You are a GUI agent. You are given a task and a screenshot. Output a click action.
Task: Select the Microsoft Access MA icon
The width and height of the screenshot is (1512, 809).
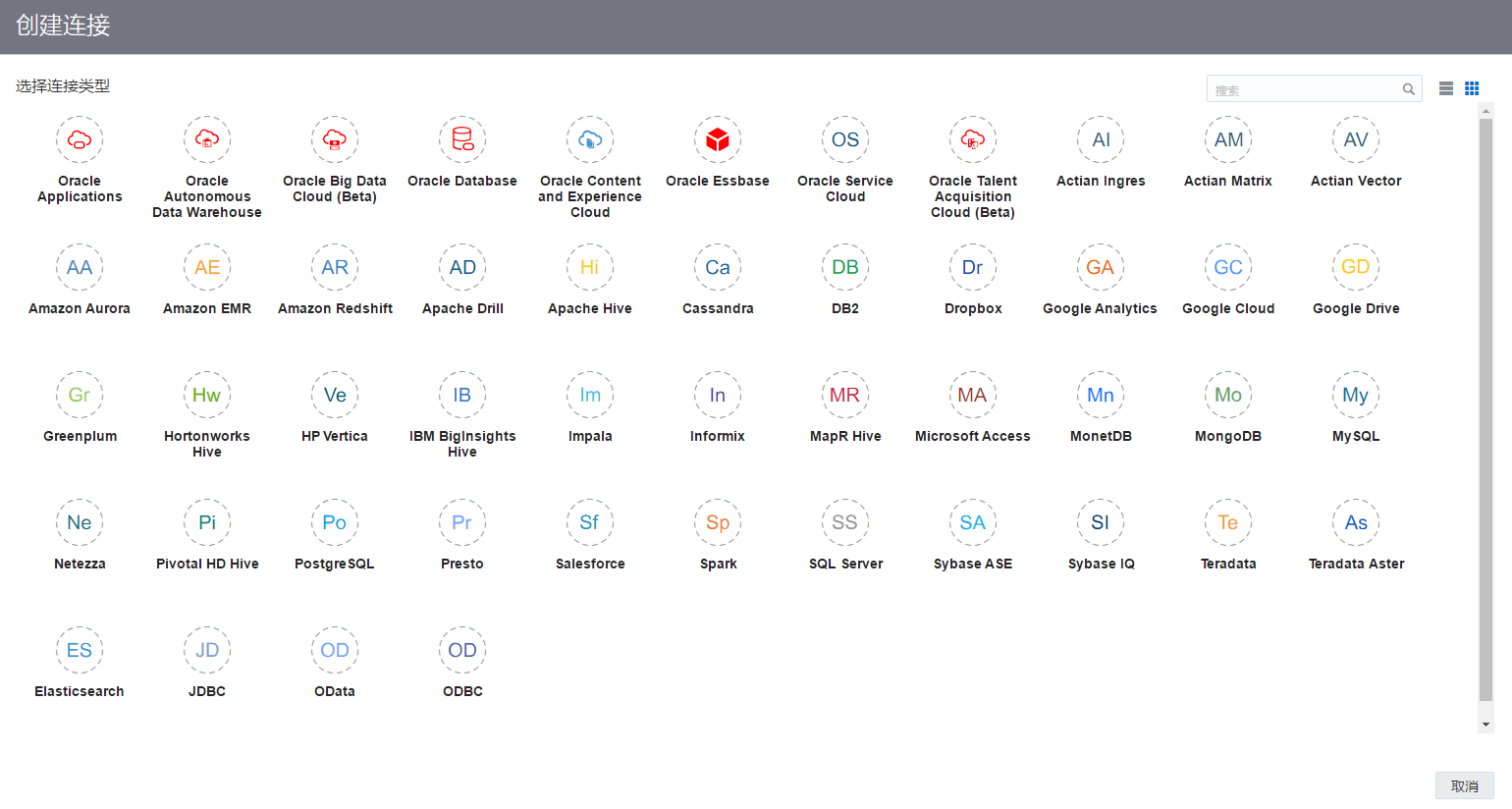pyautogui.click(x=973, y=395)
